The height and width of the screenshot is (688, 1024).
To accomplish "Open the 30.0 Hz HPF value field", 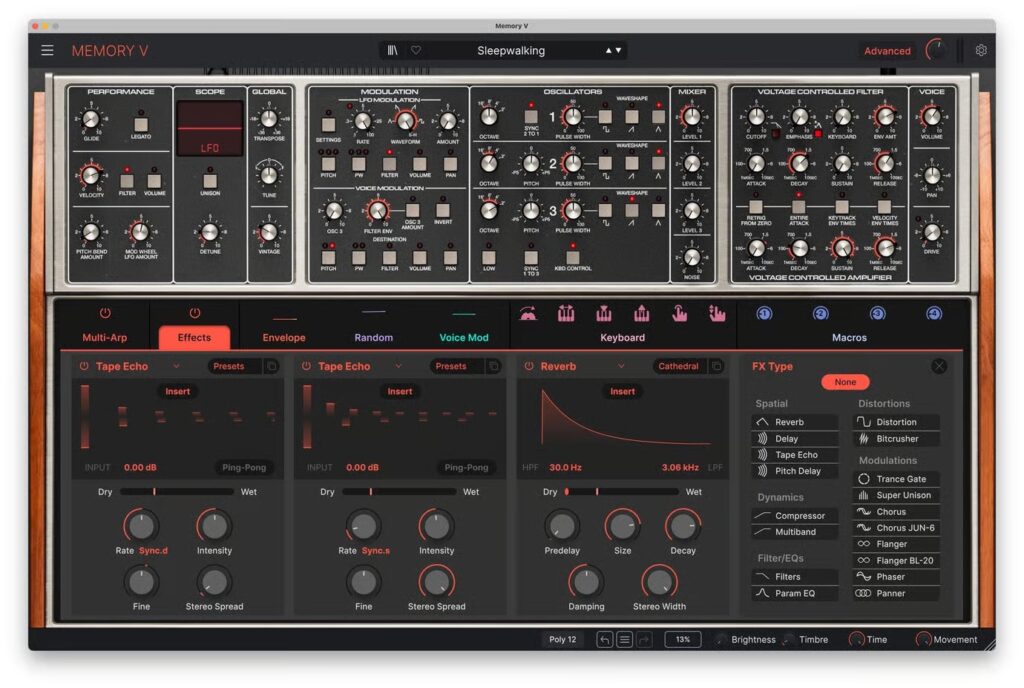I will tap(565, 467).
